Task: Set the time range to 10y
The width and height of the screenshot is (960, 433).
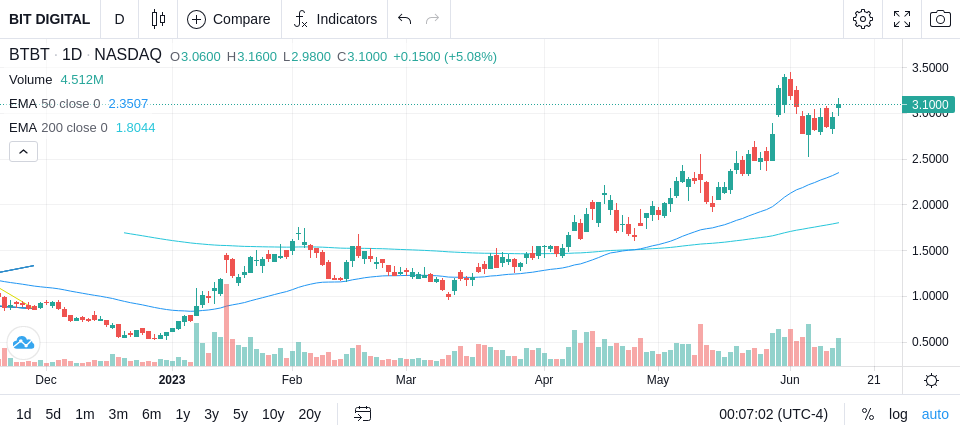Action: (x=272, y=415)
